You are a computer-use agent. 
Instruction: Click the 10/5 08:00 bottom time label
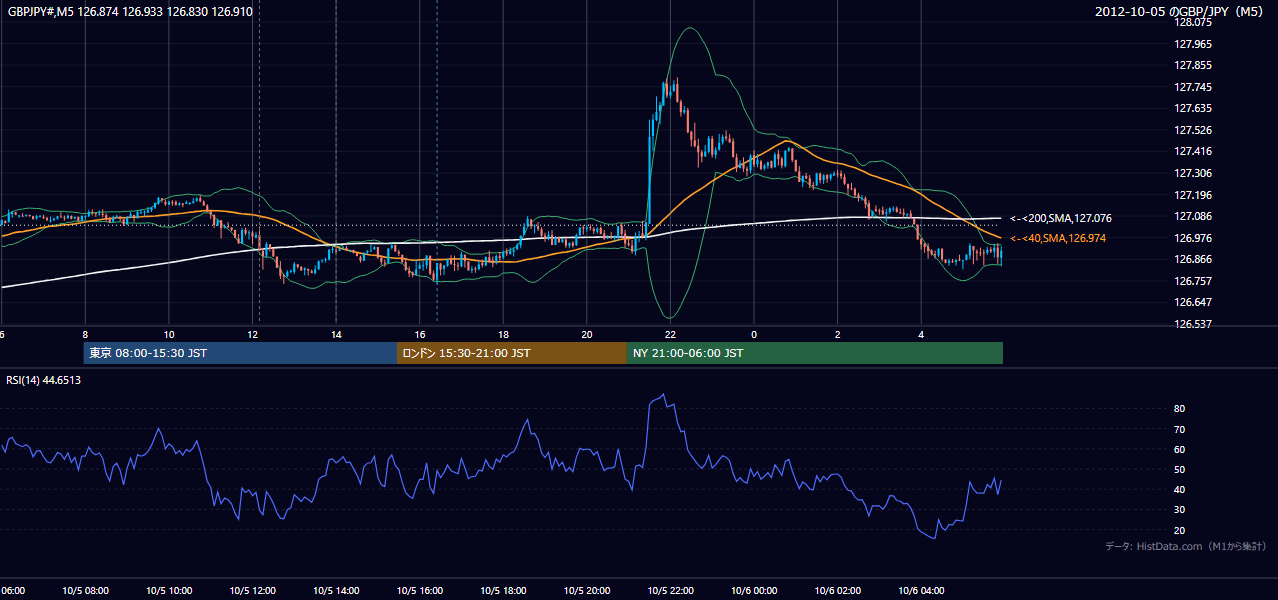85,591
